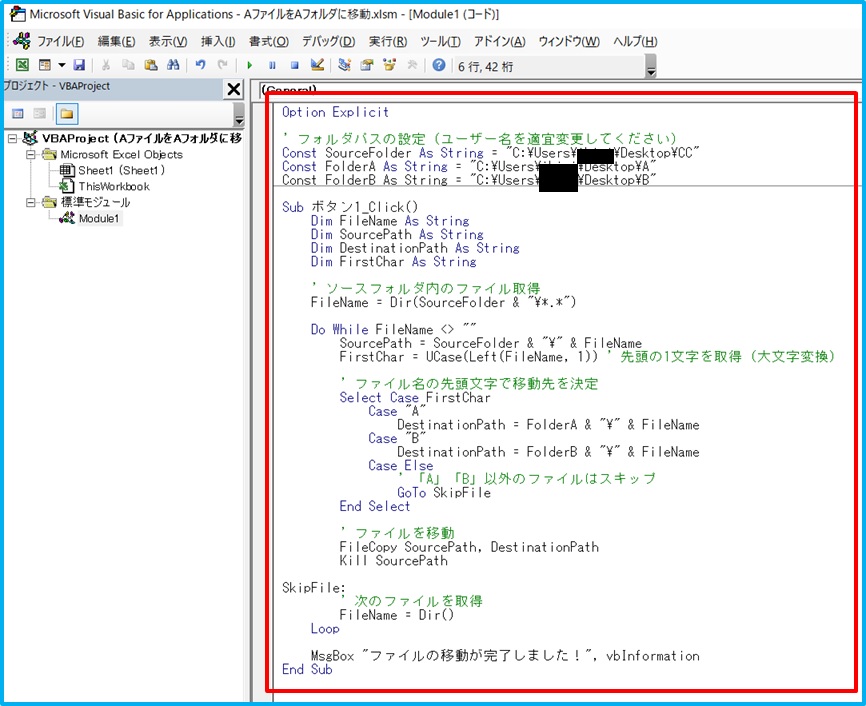Click the 'Kill SourcePath' code line
This screenshot has height=706, width=866.
tap(393, 560)
